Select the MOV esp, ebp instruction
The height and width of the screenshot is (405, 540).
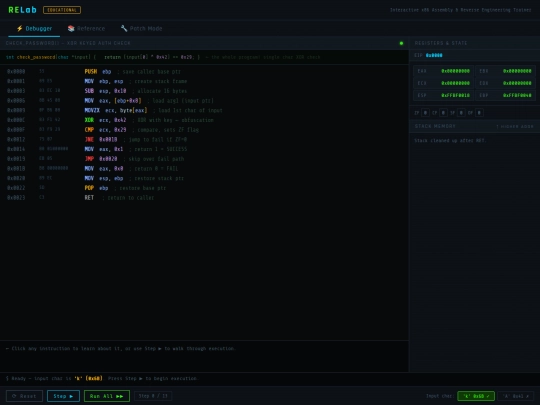click(204, 178)
